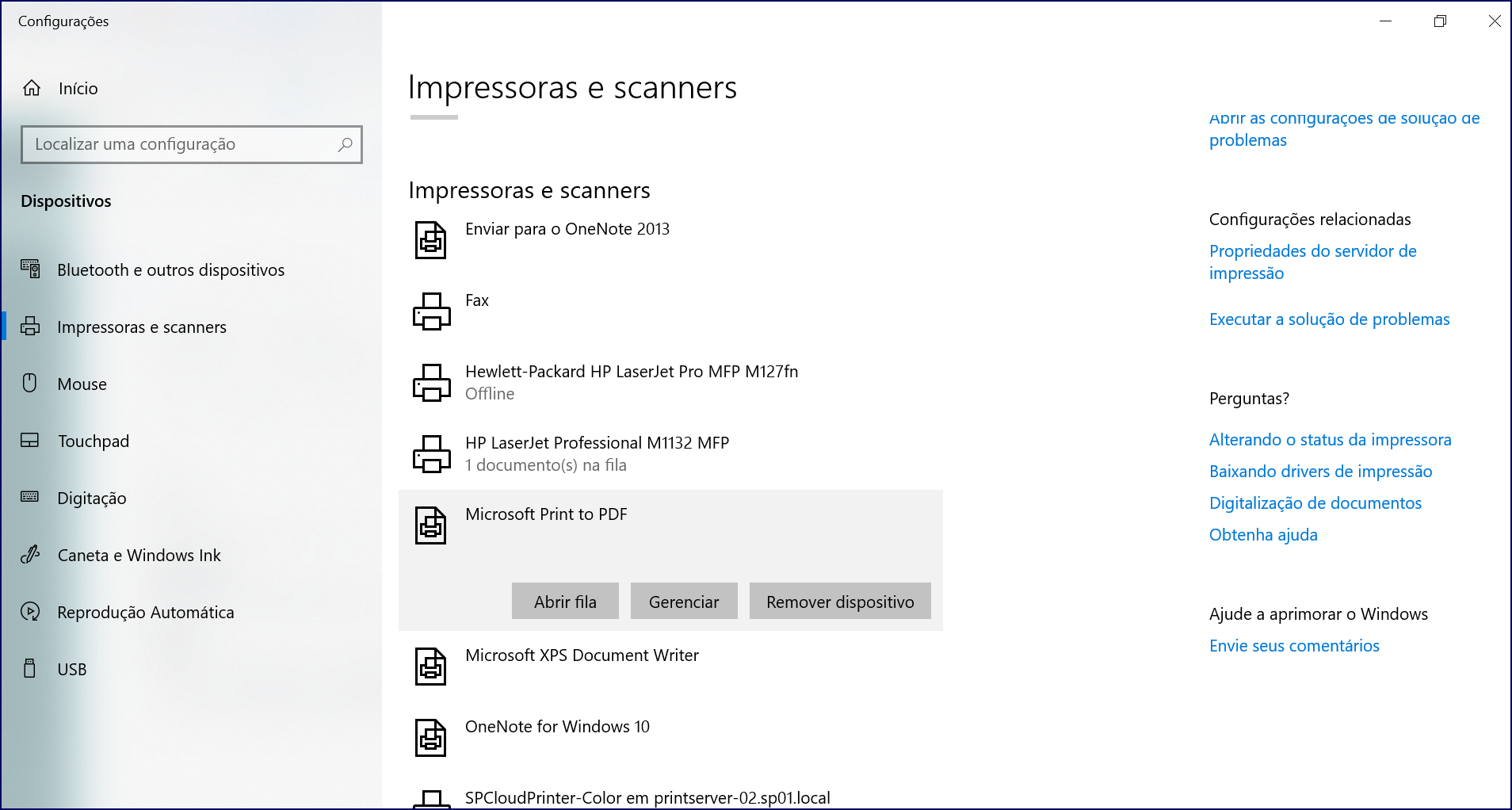
Task: Click the Impressoras e scanners sidebar icon
Action: [x=30, y=327]
